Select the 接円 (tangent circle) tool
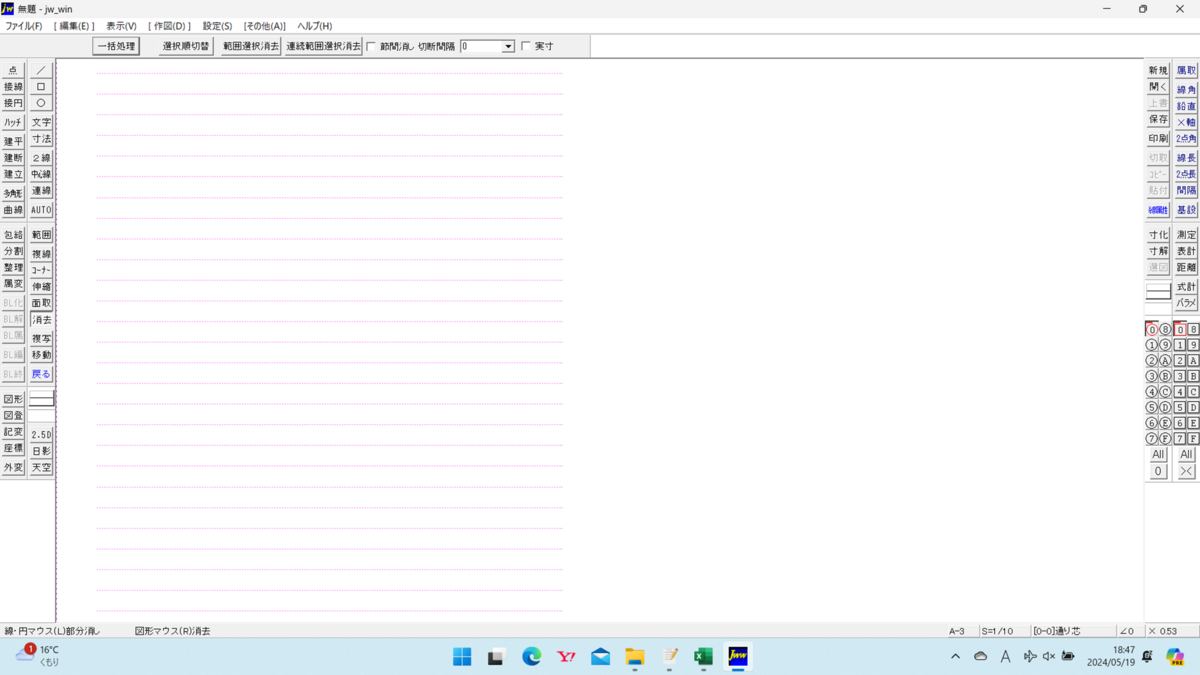The image size is (1200, 675). [13, 103]
